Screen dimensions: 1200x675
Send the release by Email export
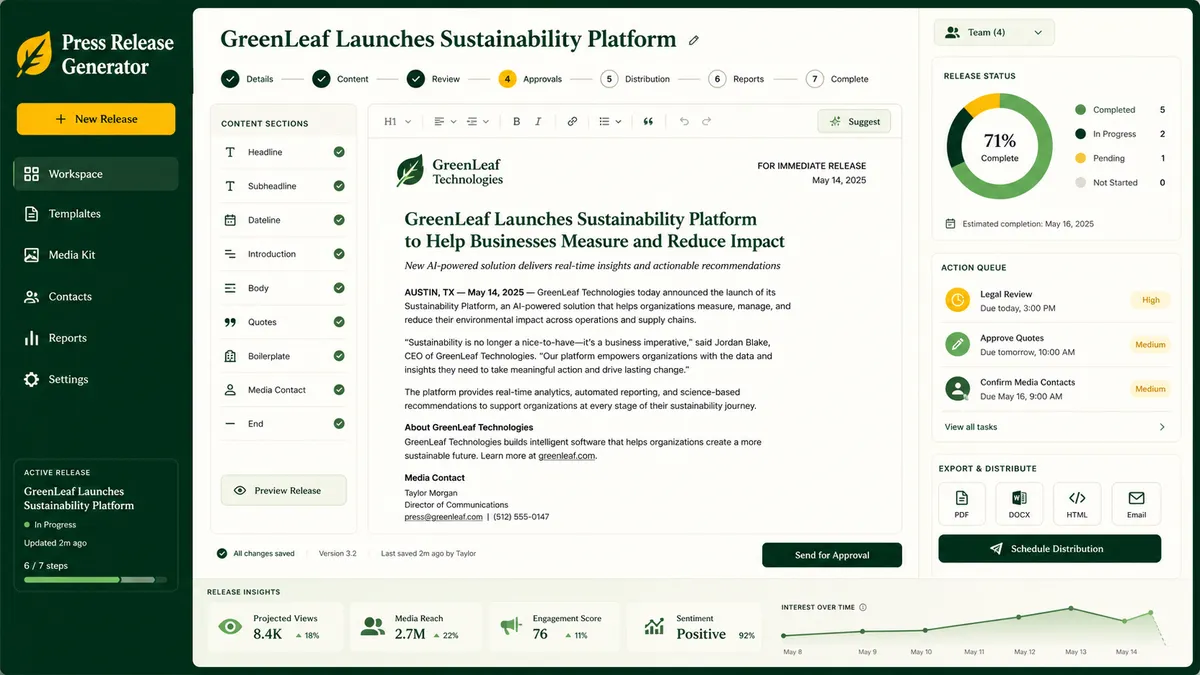(x=1136, y=504)
